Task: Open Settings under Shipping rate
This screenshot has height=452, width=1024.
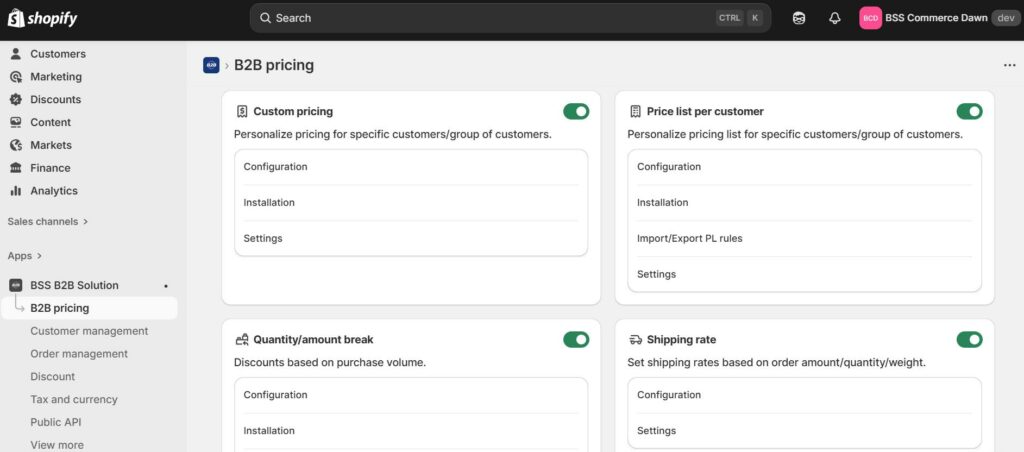Action: [x=805, y=431]
